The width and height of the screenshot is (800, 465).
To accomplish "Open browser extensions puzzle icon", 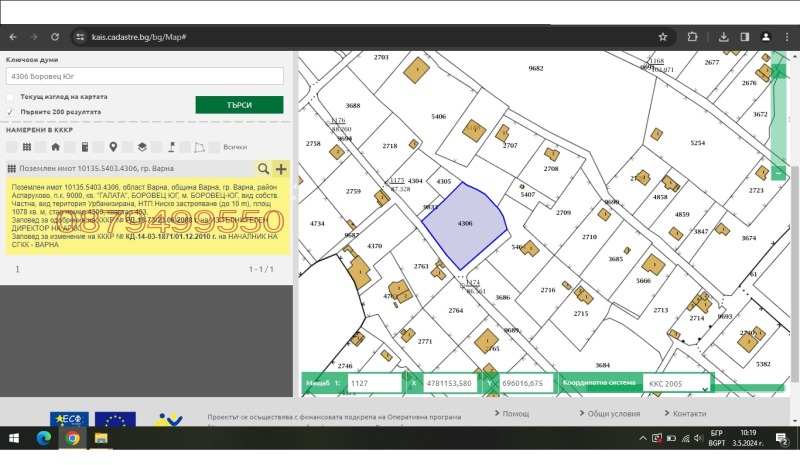I will click(697, 36).
